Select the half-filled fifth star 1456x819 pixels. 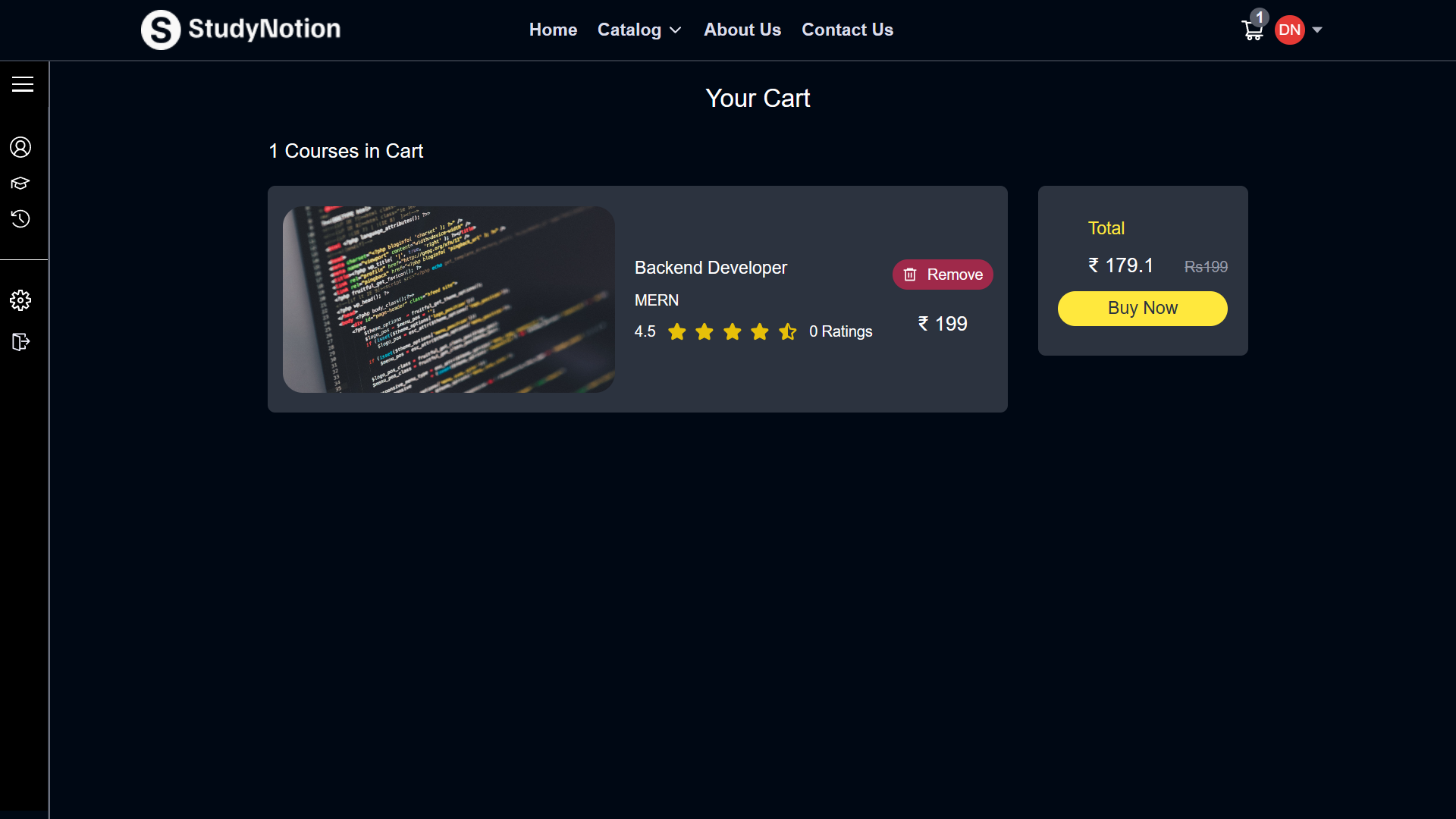tap(788, 331)
